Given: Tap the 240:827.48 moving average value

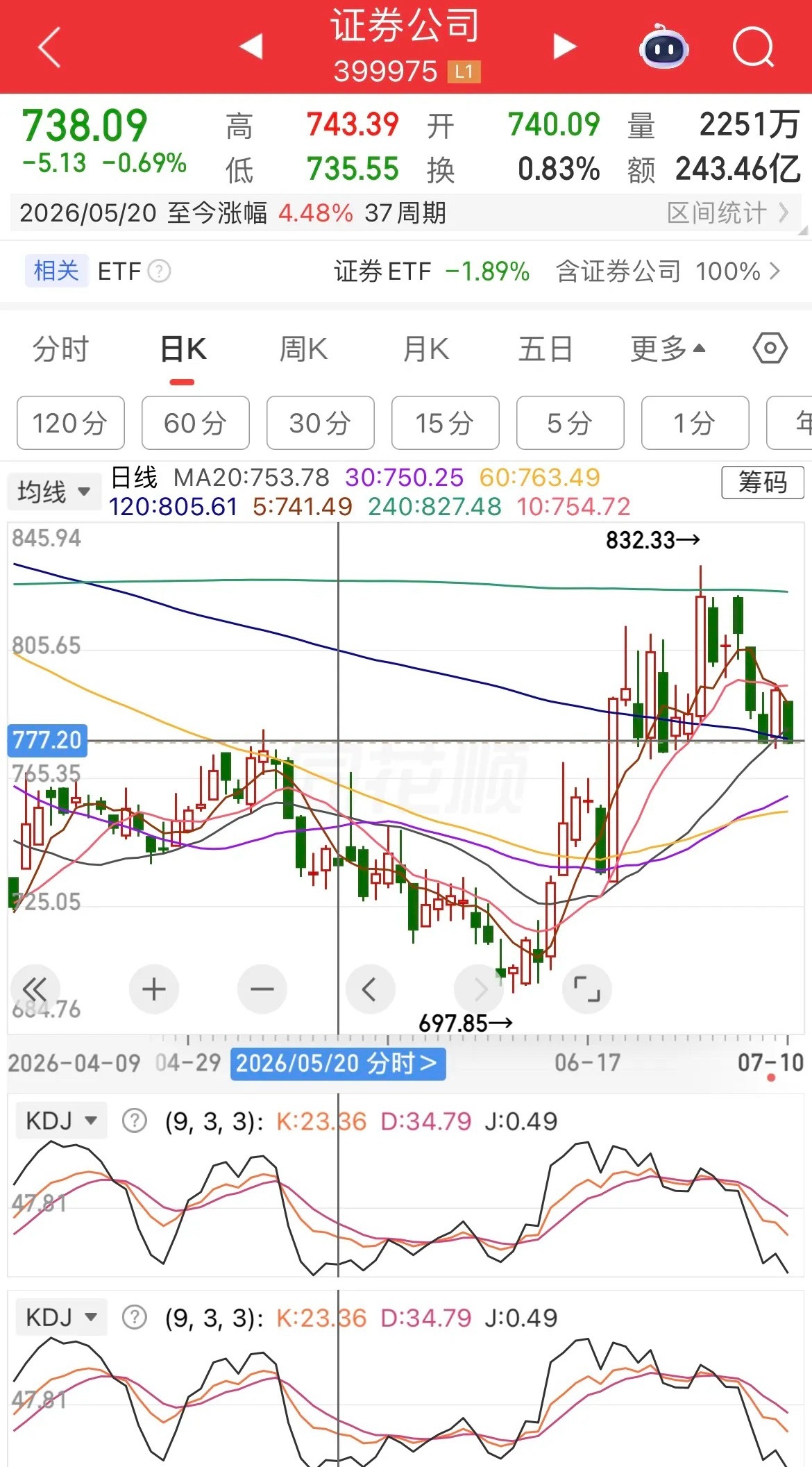Looking at the screenshot, I should tap(434, 507).
